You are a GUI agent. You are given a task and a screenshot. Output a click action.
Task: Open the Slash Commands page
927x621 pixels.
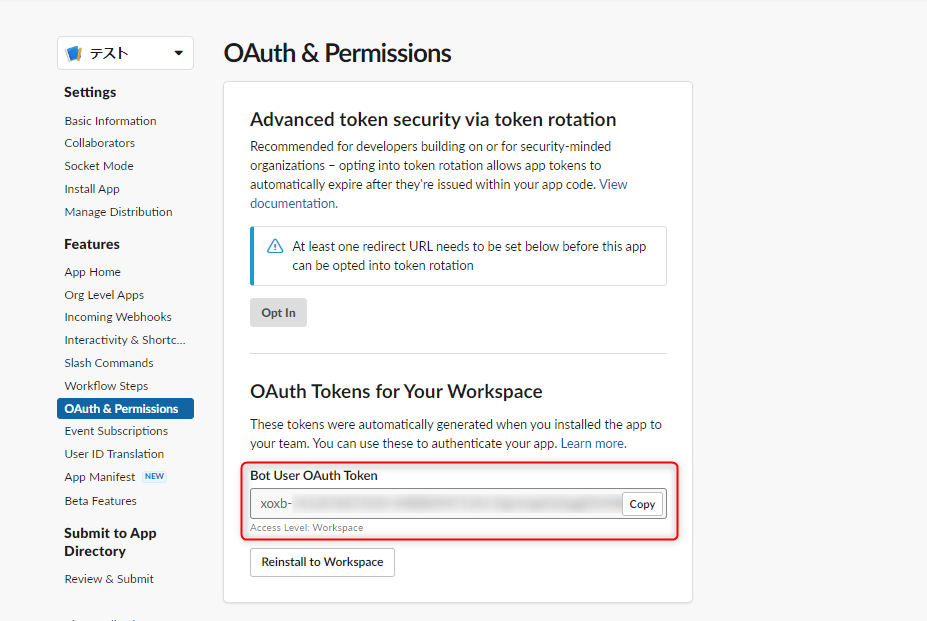108,362
